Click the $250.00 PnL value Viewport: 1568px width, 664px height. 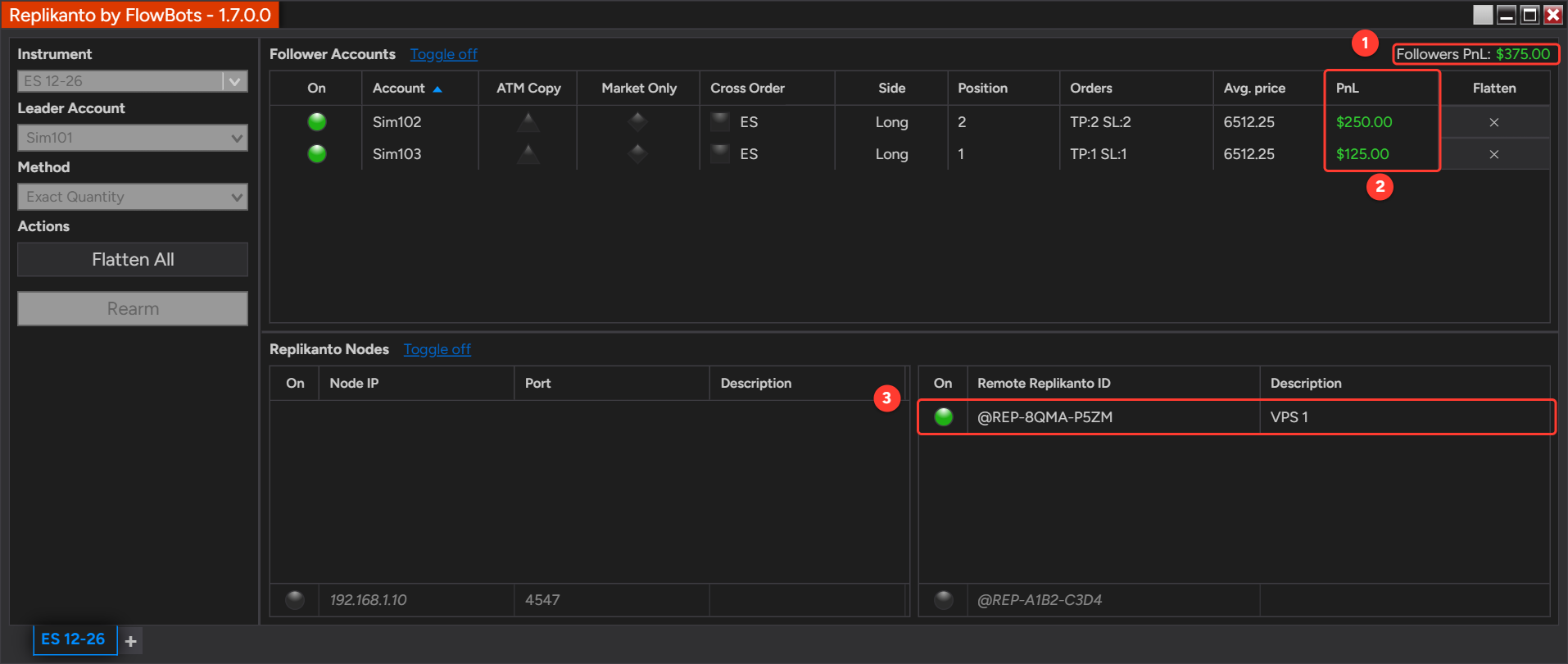click(x=1364, y=122)
